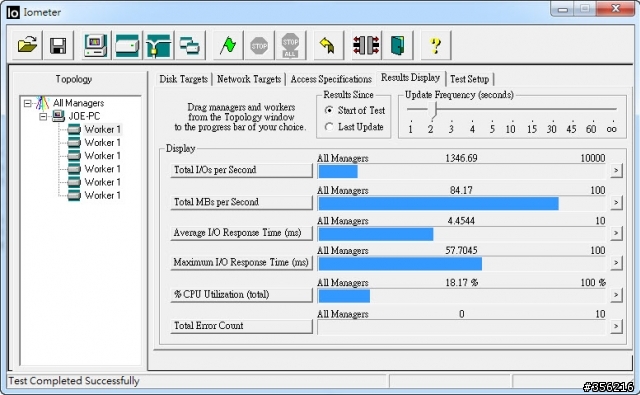Click Test Completed Successfully status text
Screen dimensions: 640x395
74,381
